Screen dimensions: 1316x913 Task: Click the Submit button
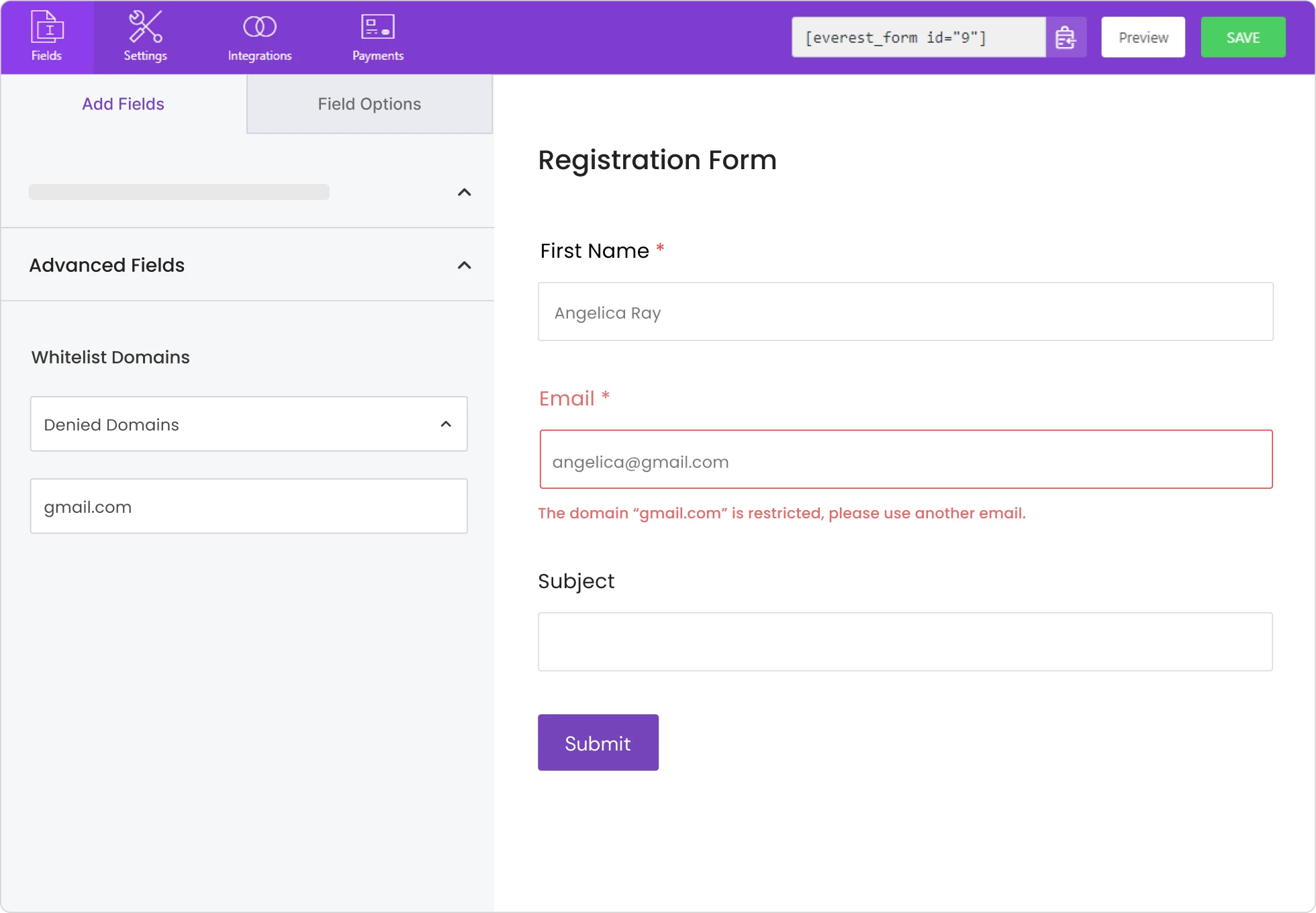point(598,742)
